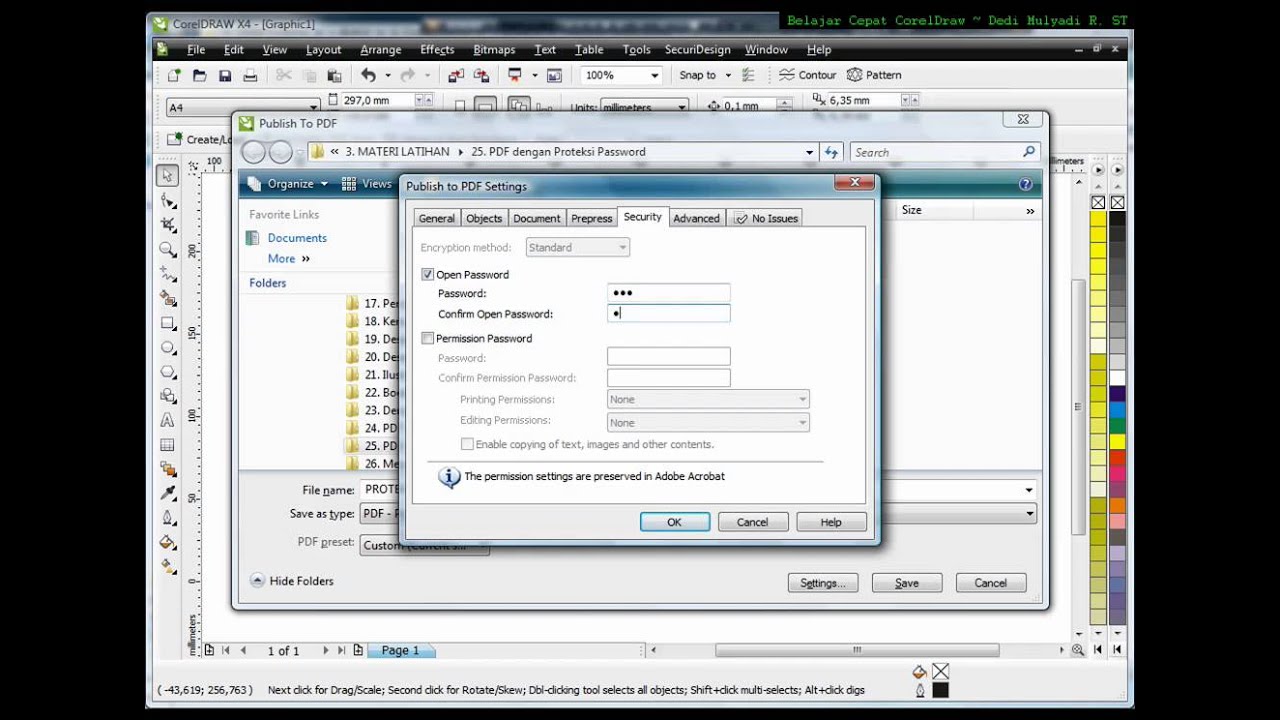Uncheck the Open Password checkbox
Screen dimensions: 1280x720
(x=428, y=274)
